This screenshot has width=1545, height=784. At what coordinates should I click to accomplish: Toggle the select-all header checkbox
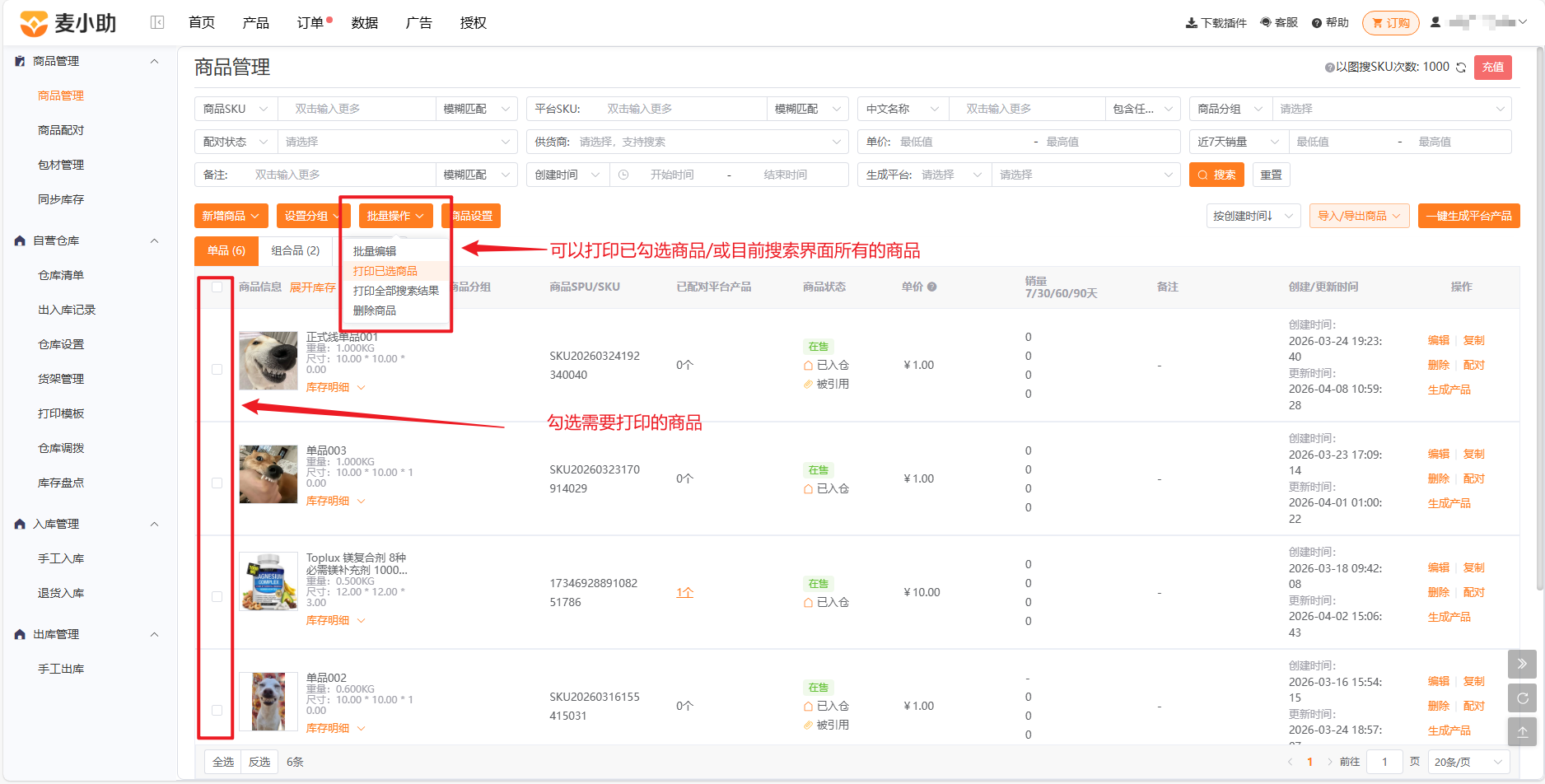[x=217, y=287]
